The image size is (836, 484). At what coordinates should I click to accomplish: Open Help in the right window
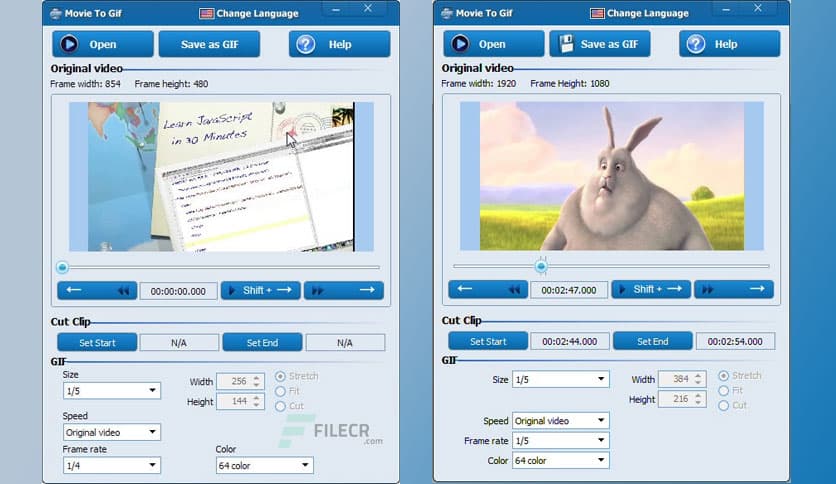click(x=729, y=44)
